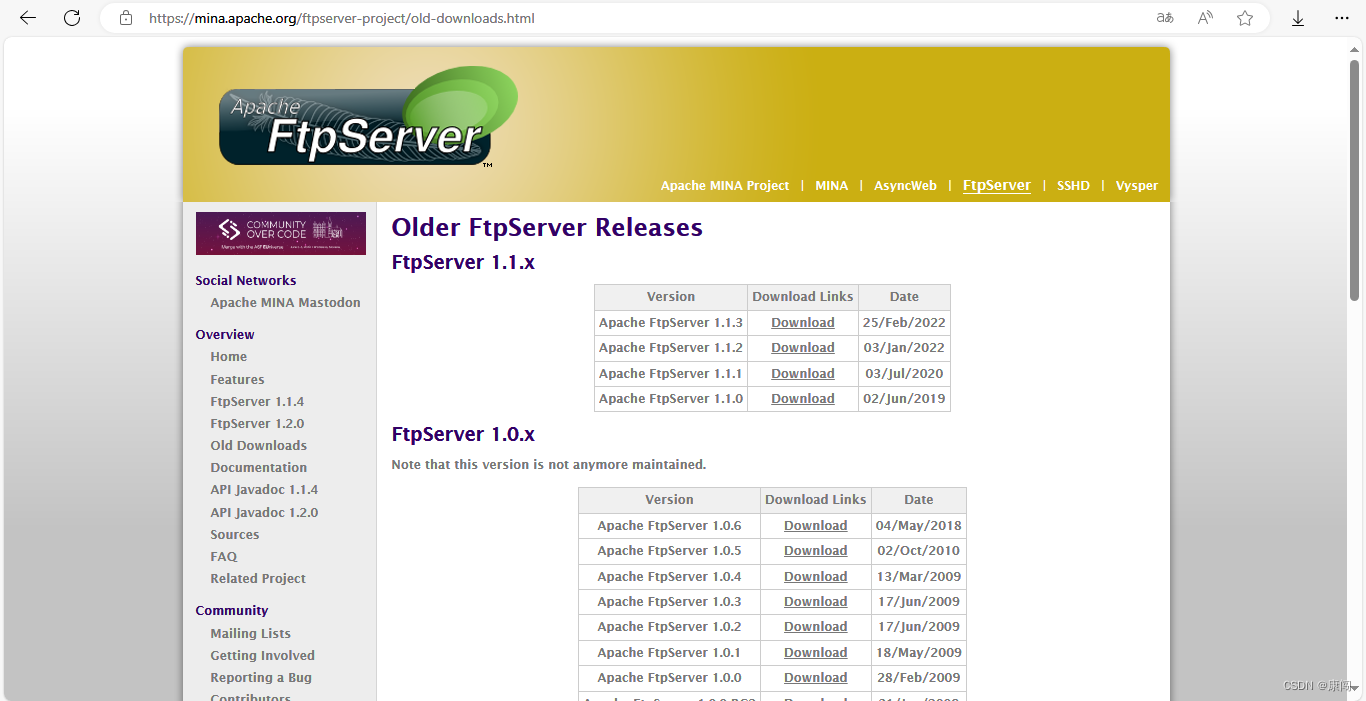1366x701 pixels.
Task: Open the Sources sidebar link
Action: [234, 534]
